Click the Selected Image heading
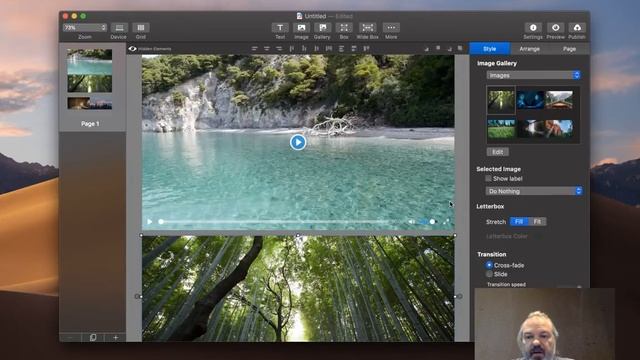 click(498, 169)
